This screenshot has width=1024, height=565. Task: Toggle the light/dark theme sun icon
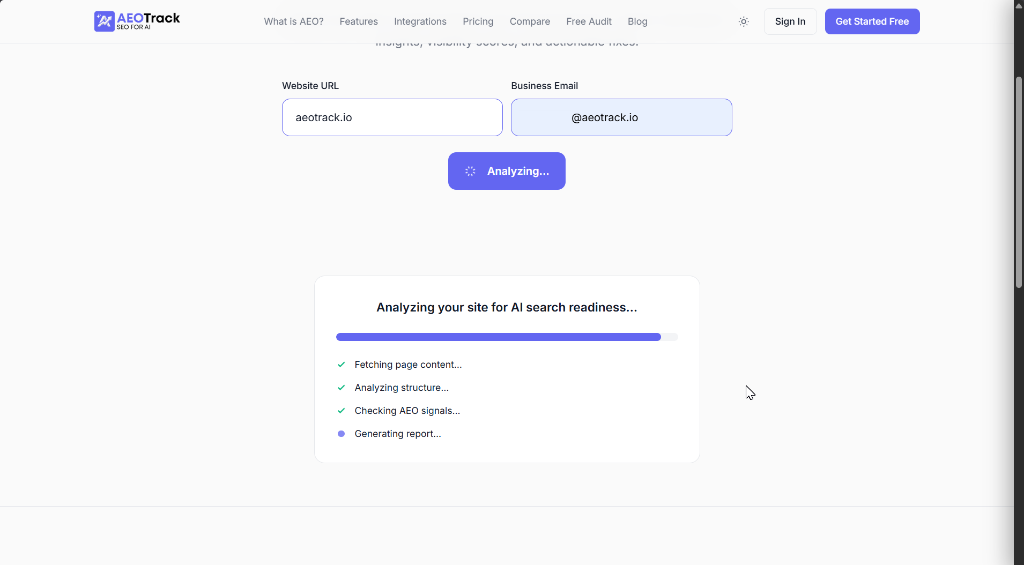743,22
